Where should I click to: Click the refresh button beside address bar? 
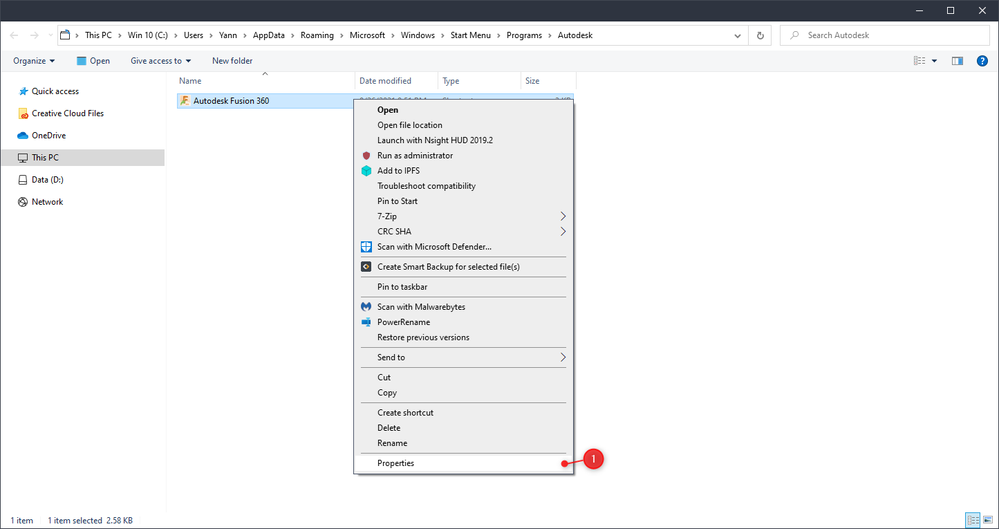click(760, 36)
